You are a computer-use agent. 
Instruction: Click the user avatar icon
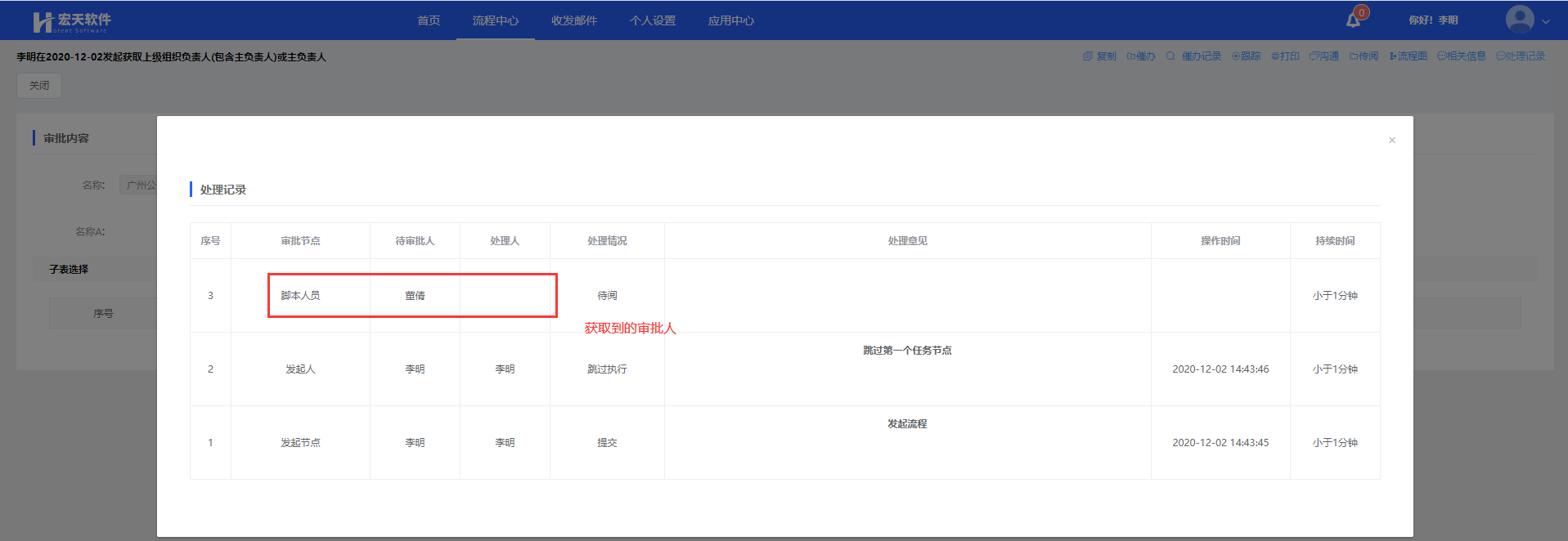point(1520,20)
